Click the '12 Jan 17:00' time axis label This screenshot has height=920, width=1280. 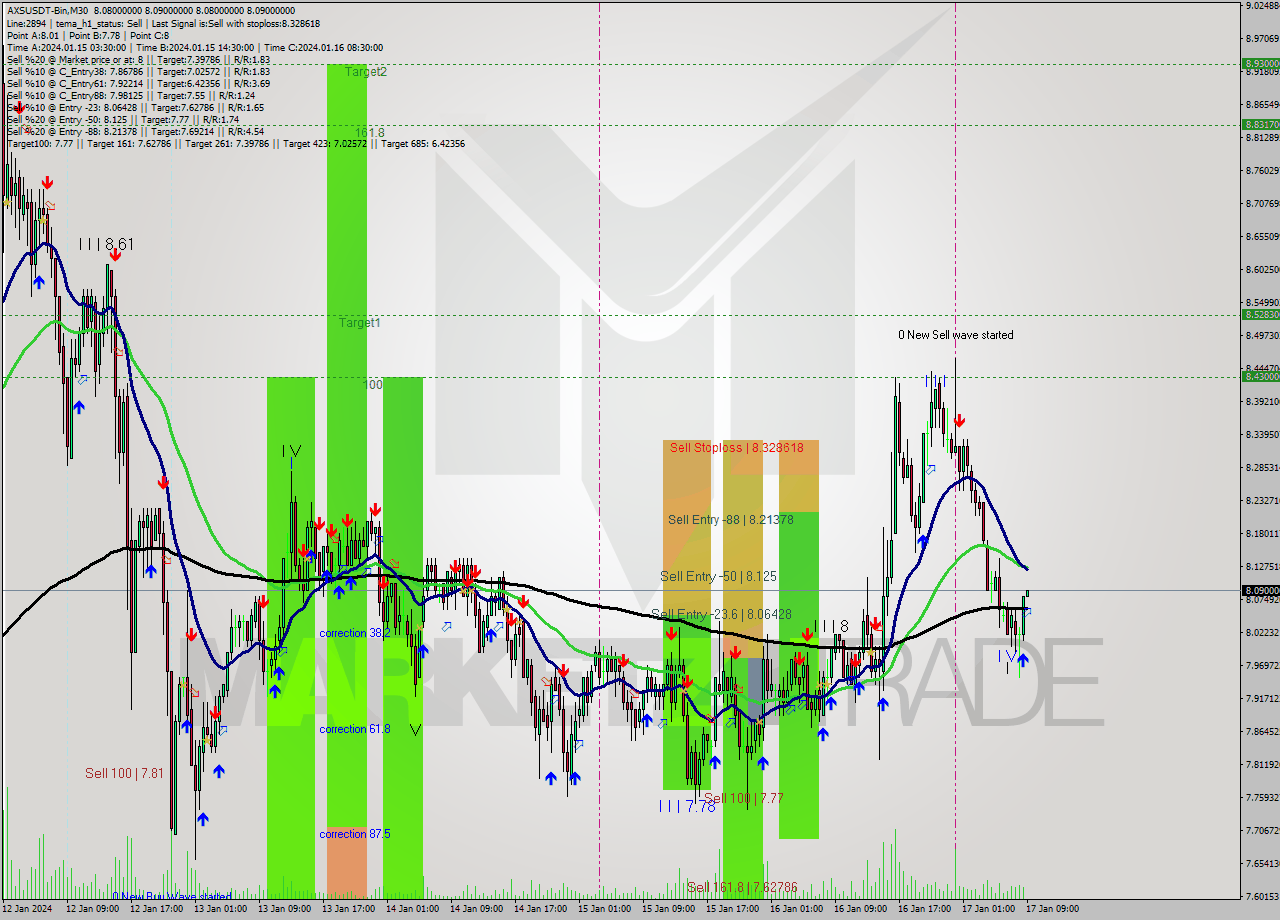click(157, 909)
